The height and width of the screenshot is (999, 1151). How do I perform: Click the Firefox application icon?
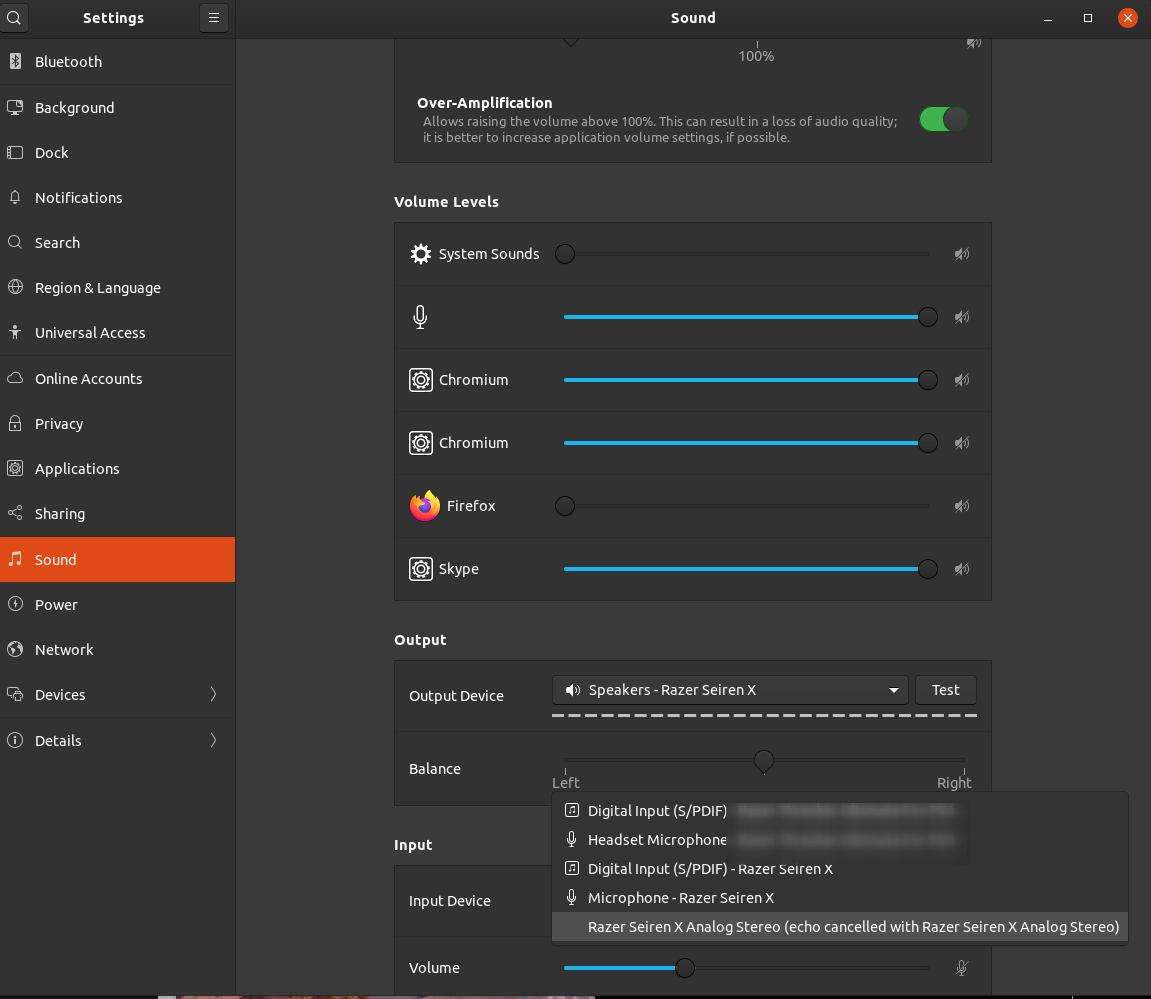tap(423, 506)
